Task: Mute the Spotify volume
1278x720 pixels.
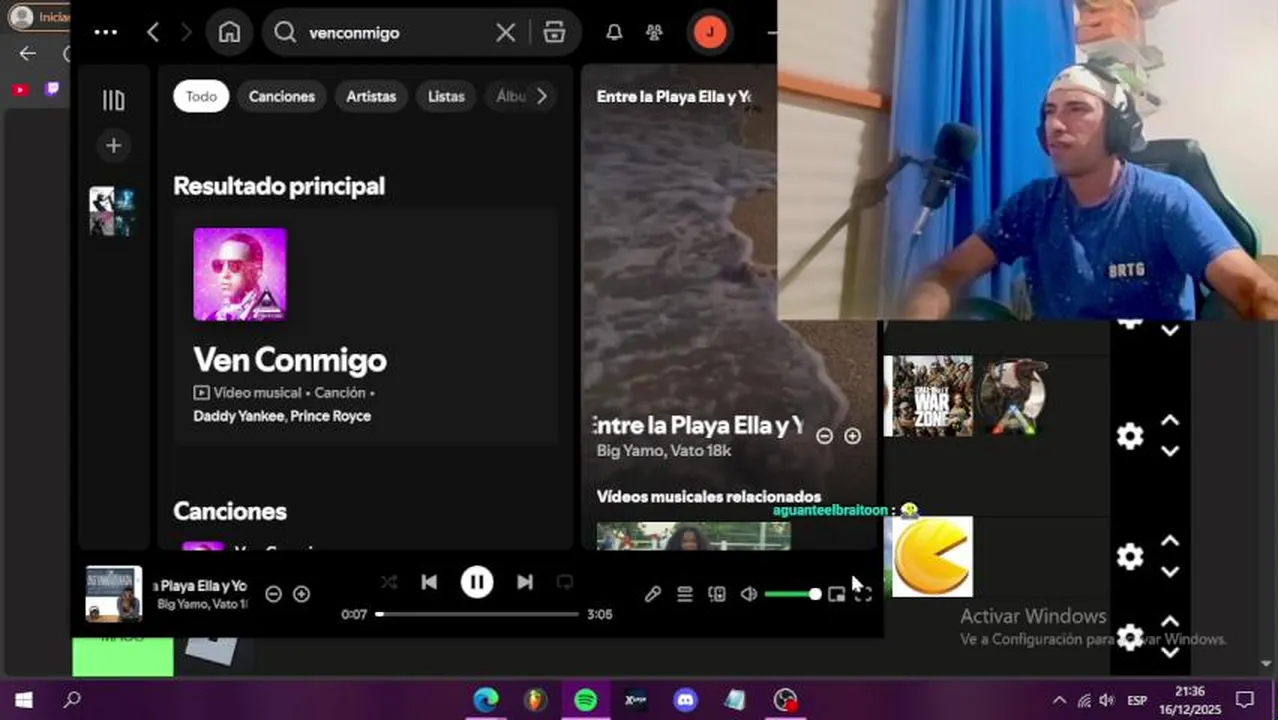Action: pos(748,594)
